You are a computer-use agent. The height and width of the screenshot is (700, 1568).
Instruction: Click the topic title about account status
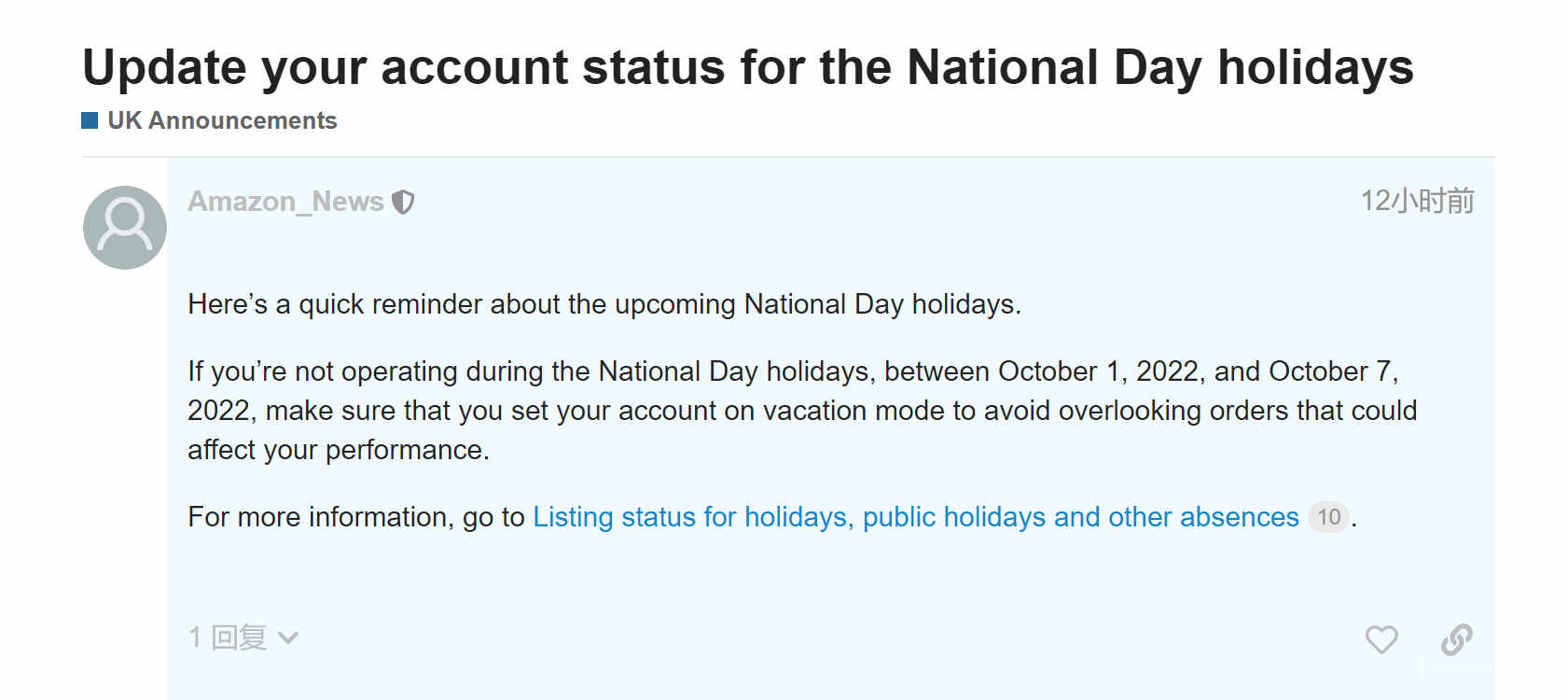(748, 68)
